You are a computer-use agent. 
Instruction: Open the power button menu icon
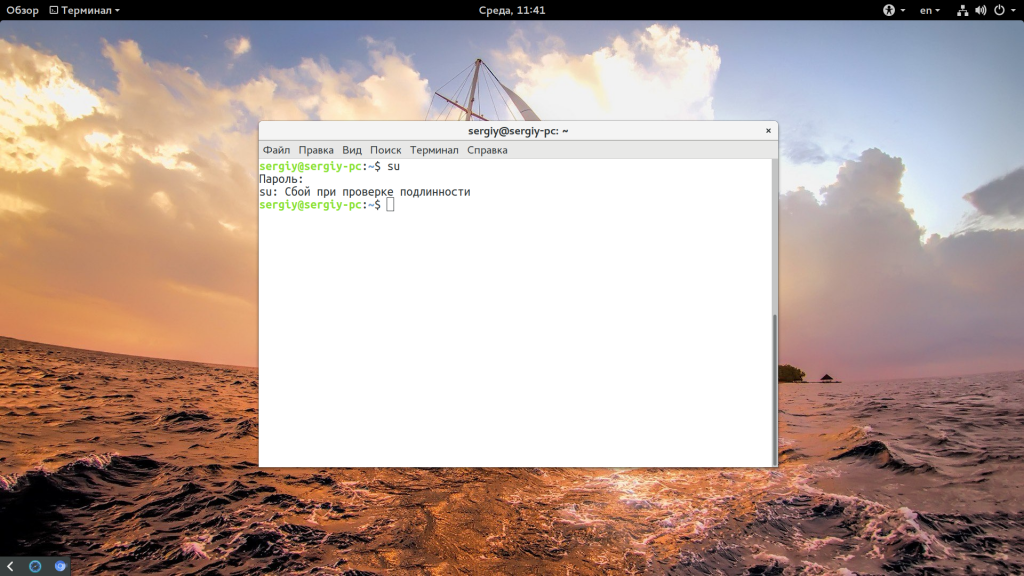tap(1000, 10)
